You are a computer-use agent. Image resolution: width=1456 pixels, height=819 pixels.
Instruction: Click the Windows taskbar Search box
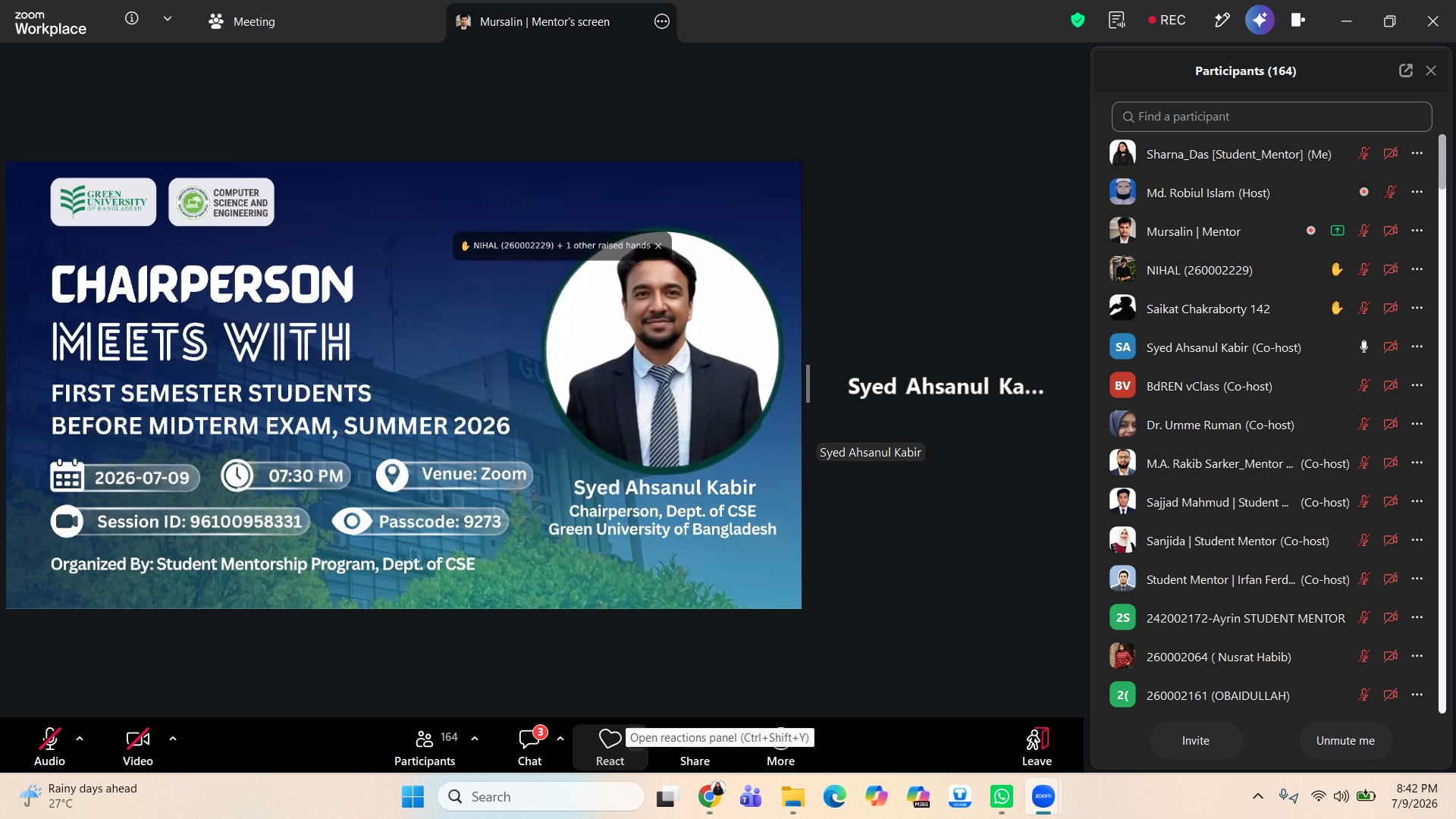[541, 797]
